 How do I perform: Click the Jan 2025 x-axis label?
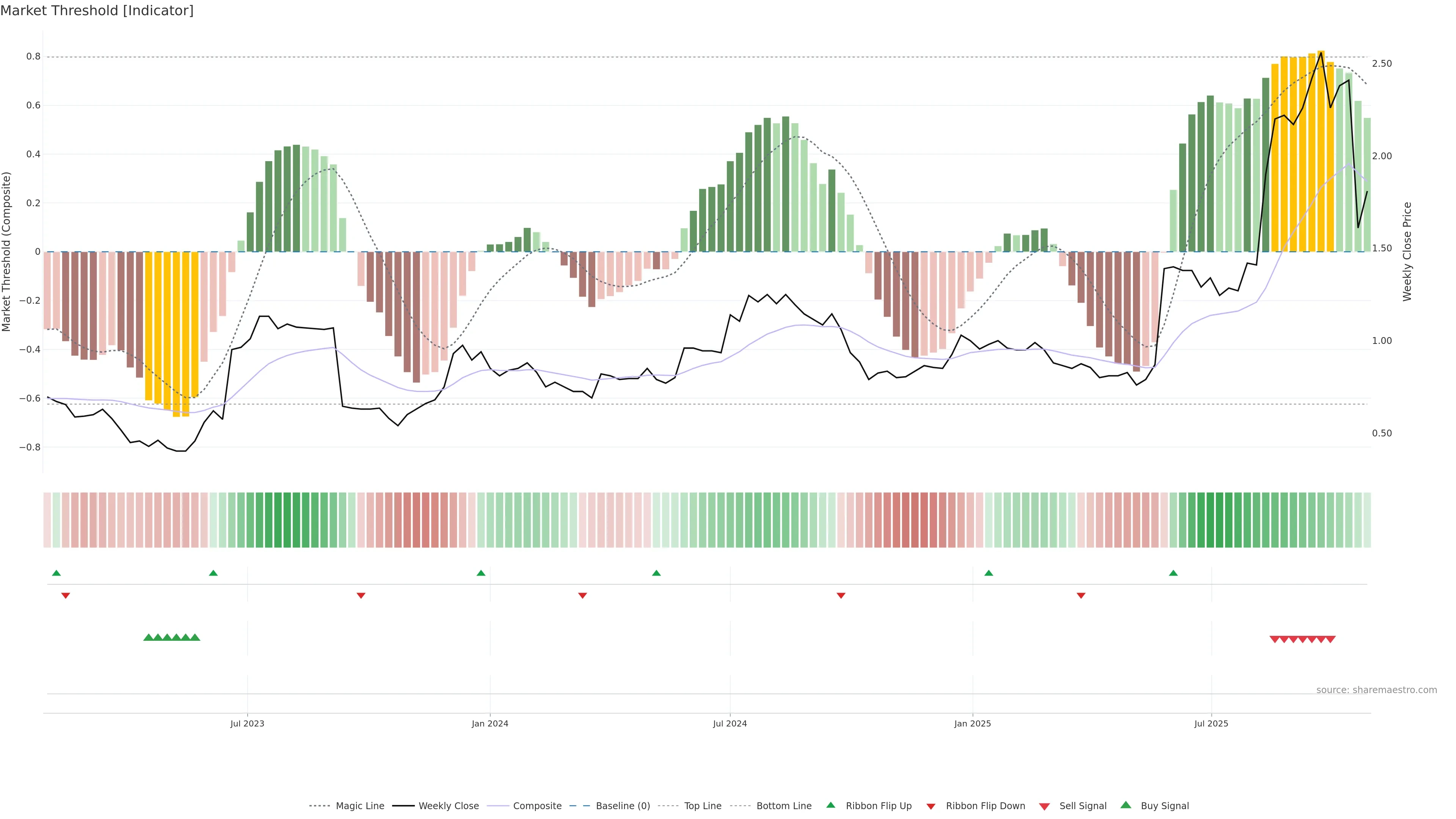coord(972,723)
